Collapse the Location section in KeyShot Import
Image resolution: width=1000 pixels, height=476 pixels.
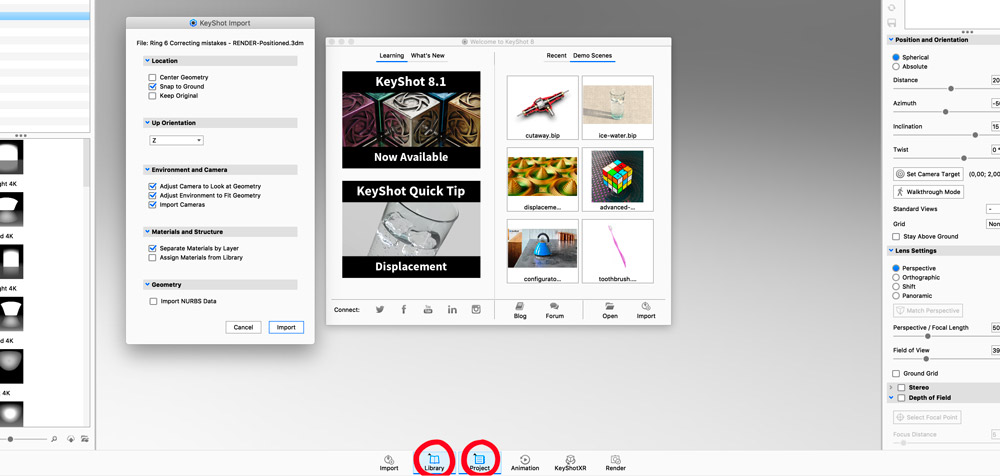[147, 61]
